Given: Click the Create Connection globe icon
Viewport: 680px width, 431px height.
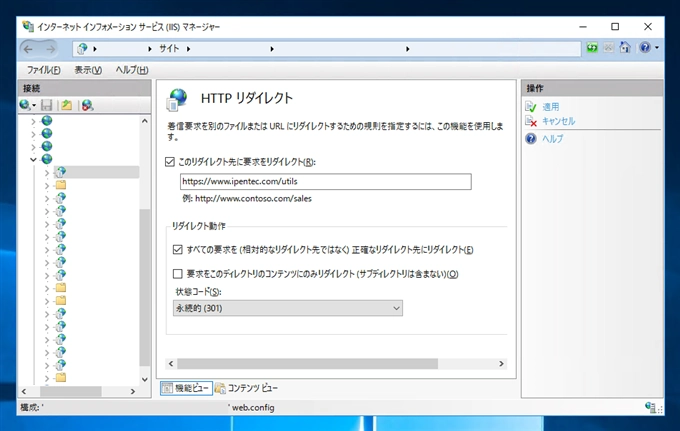Looking at the screenshot, I should pos(24,104).
